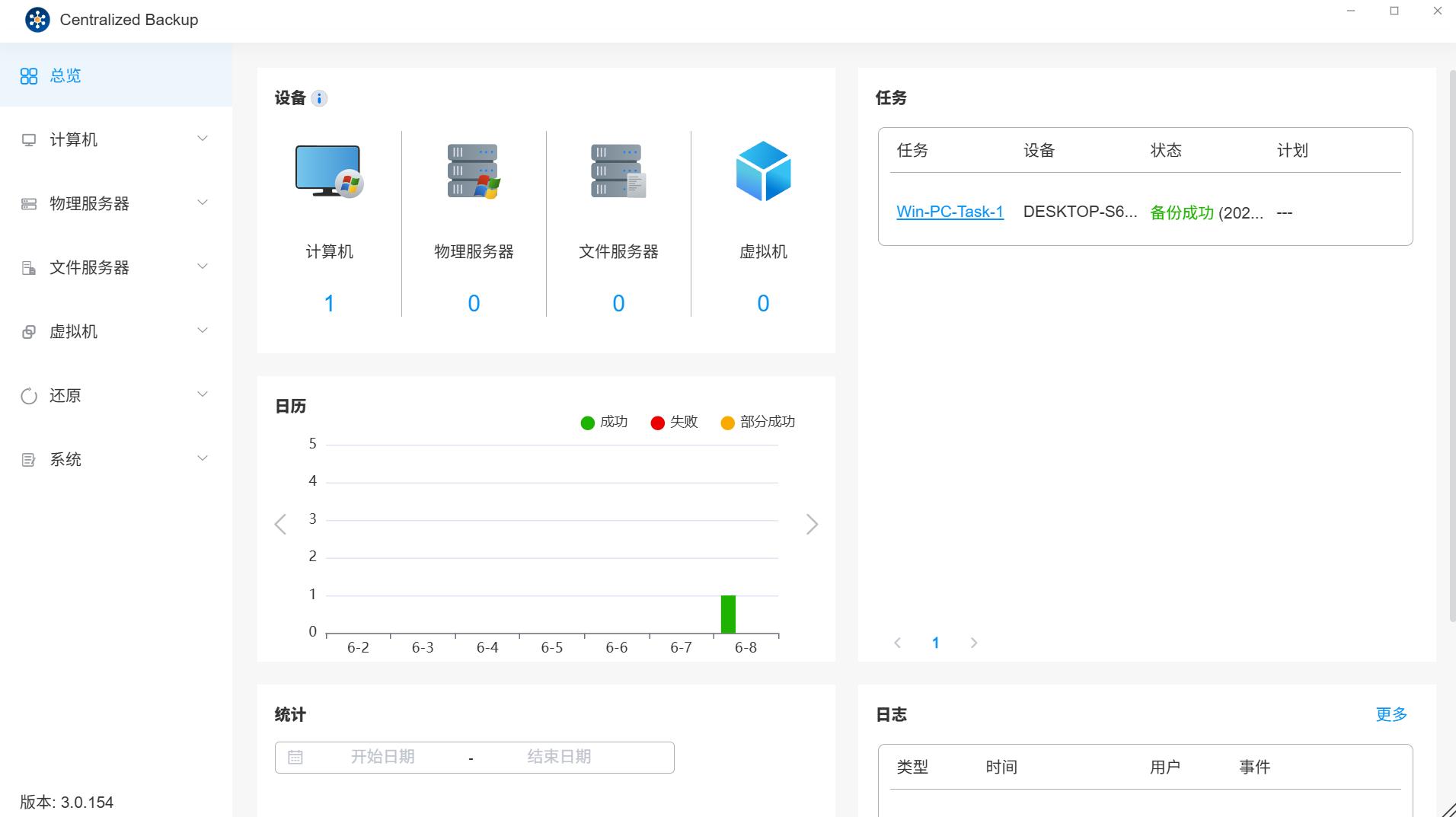This screenshot has height=817, width=1456.
Task: Click the 状态 column header in 任务 table
Action: pyautogui.click(x=1166, y=150)
